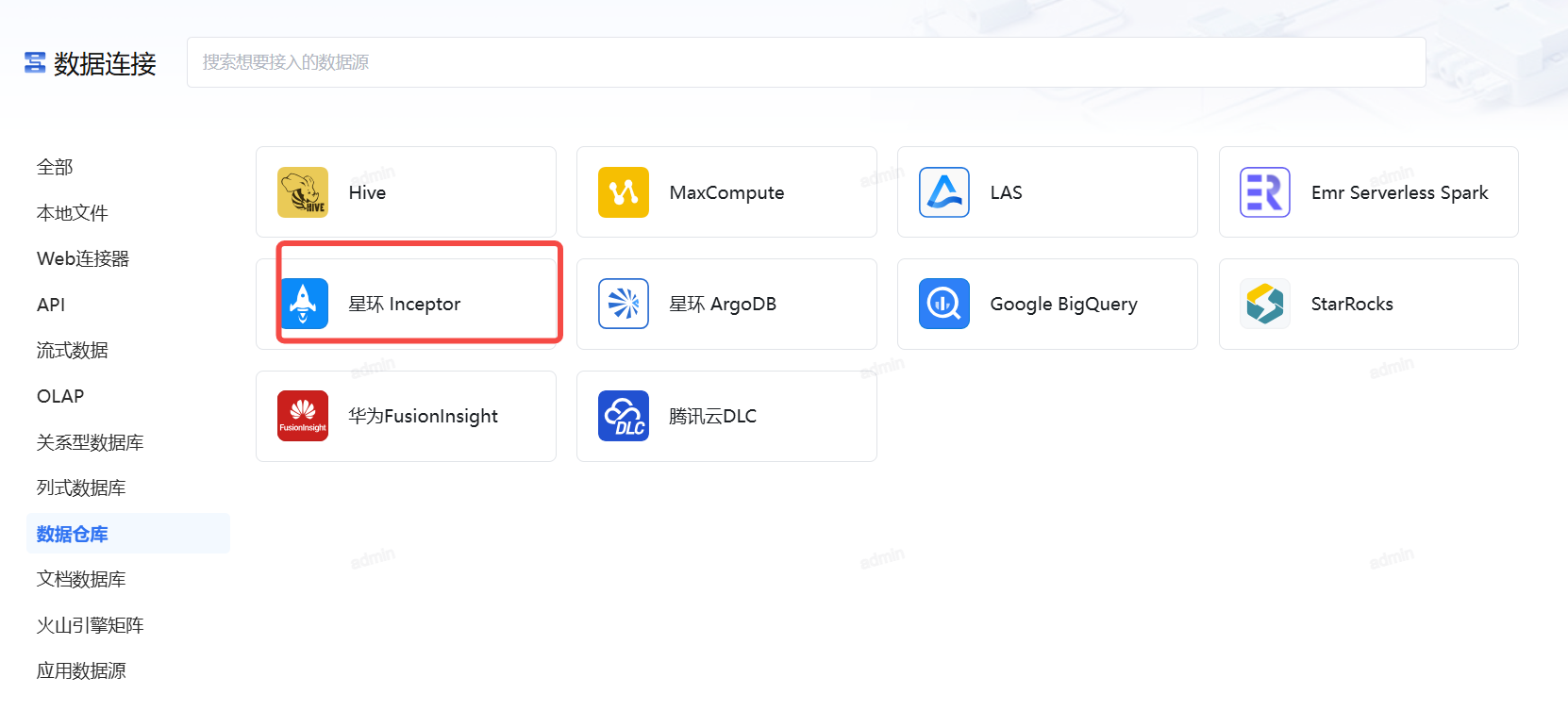Click the Google BigQuery icon
This screenshot has height=727, width=1568.
click(944, 304)
